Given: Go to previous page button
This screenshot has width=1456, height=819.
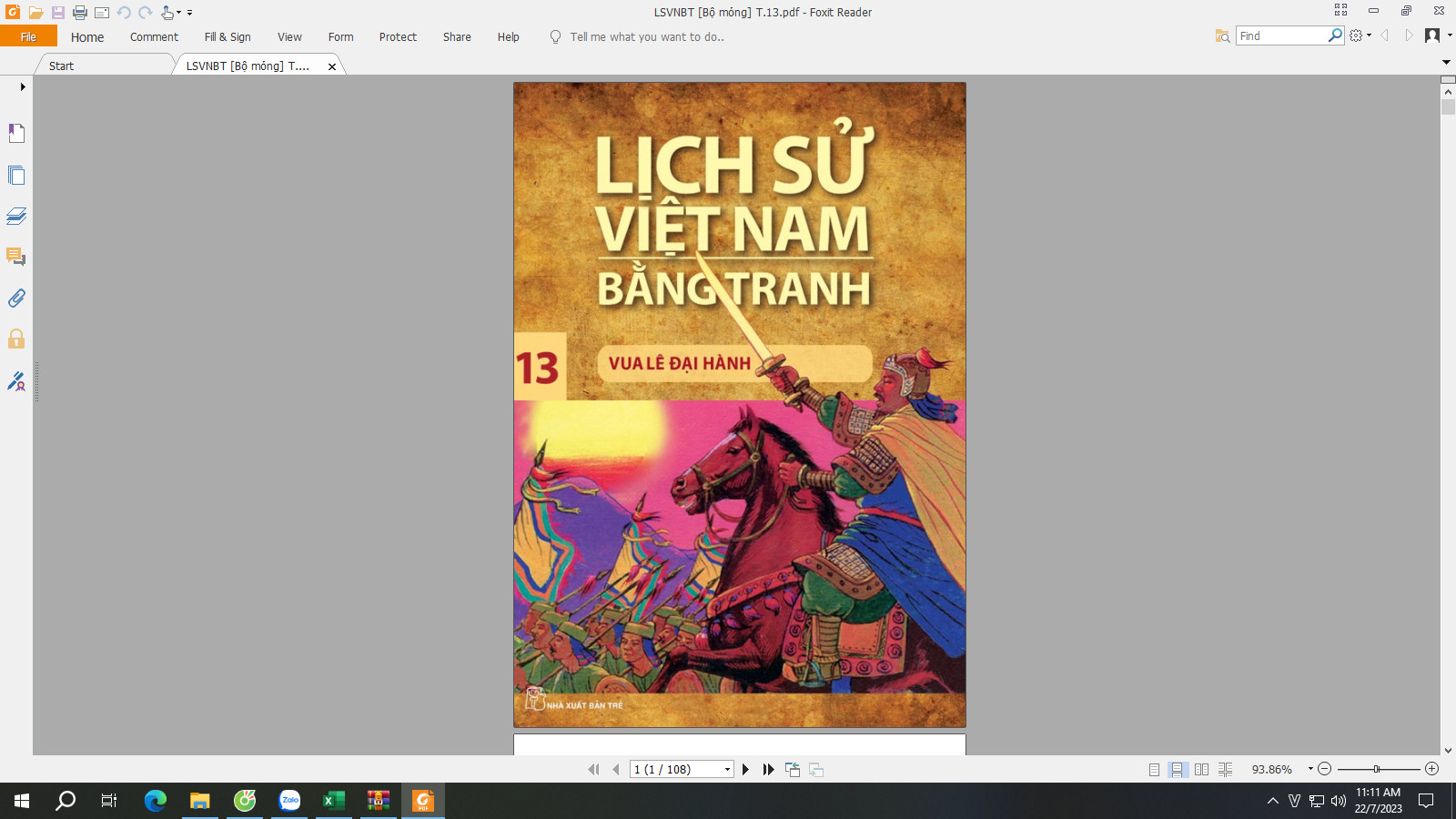Looking at the screenshot, I should point(616,770).
